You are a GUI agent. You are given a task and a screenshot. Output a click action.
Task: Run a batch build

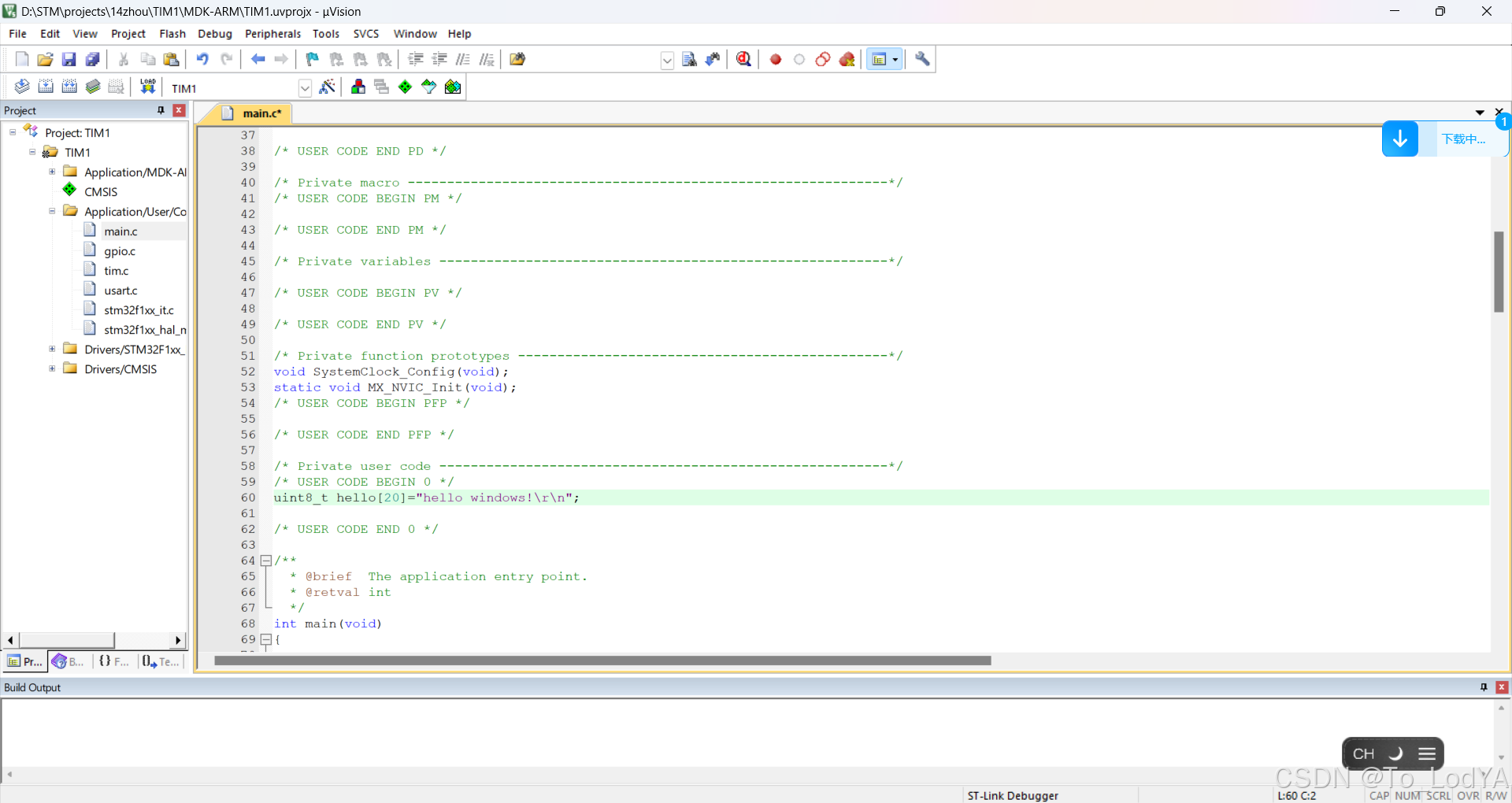pyautogui.click(x=93, y=87)
